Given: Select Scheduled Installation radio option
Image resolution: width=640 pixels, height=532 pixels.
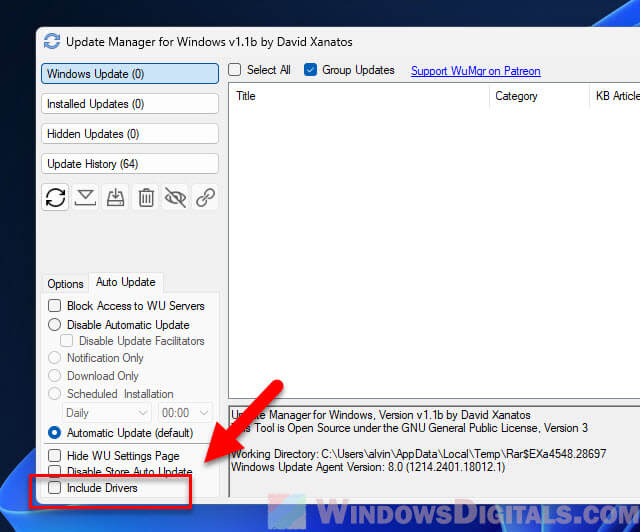Looking at the screenshot, I should coord(55,394).
